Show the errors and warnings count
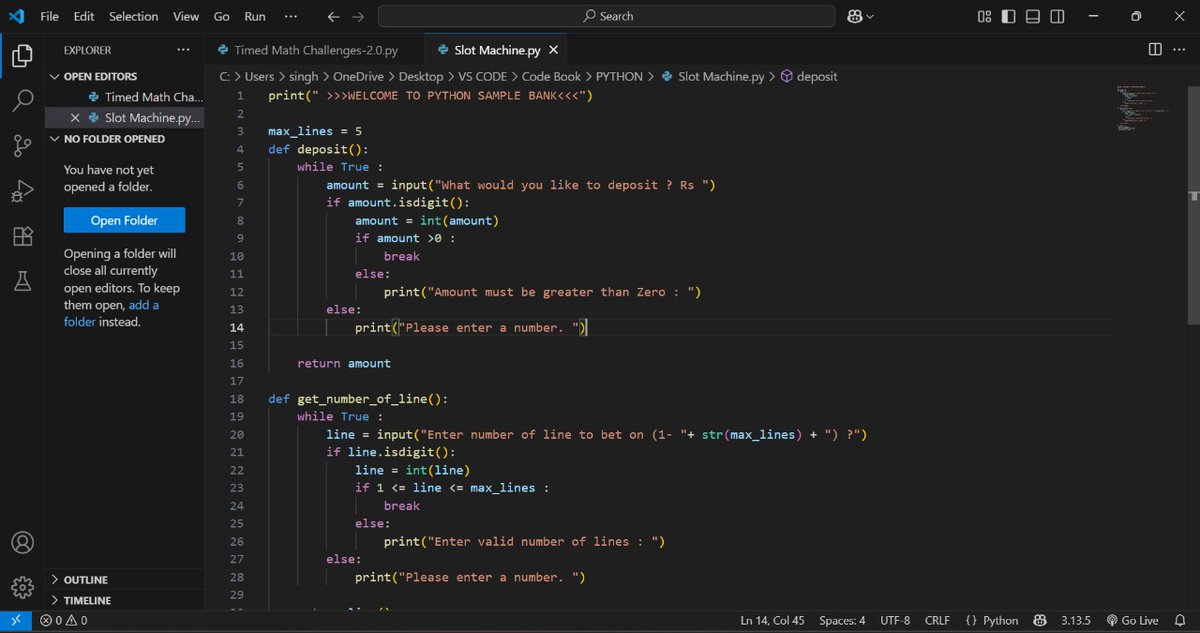Screen dimensions: 1200x633 coord(63,621)
